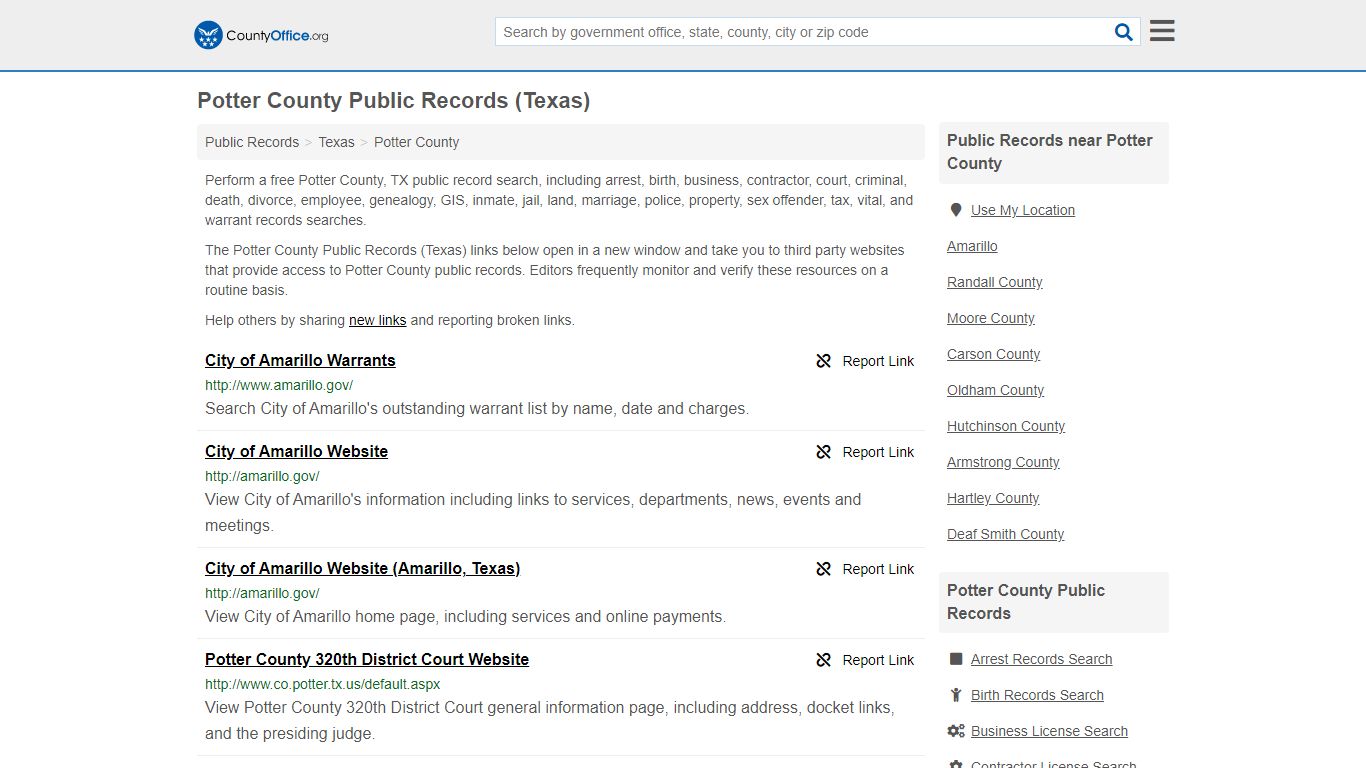Go to Texas breadcrumb
Image resolution: width=1366 pixels, height=768 pixels.
point(336,142)
